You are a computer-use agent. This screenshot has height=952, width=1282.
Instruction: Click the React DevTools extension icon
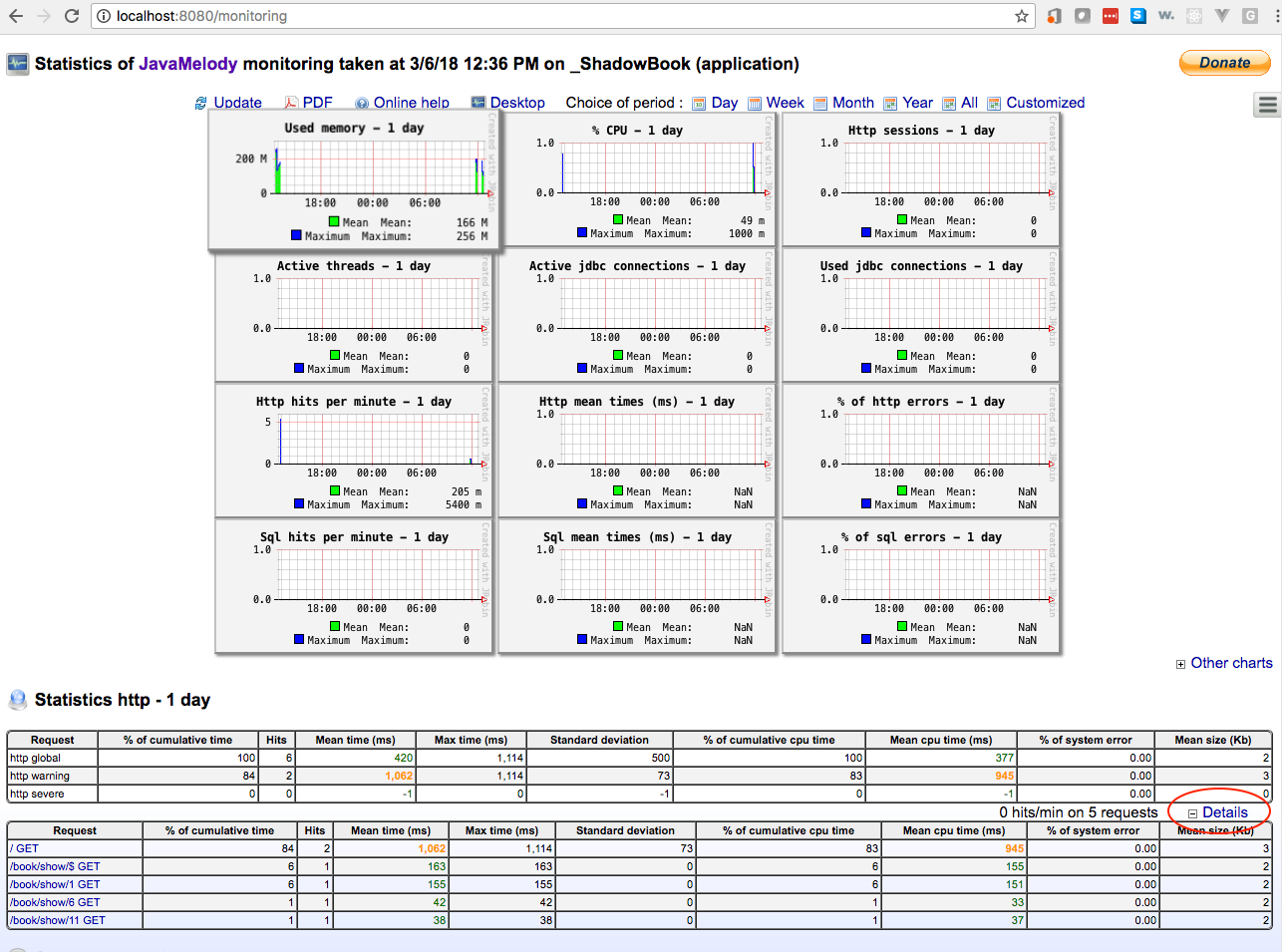(x=1194, y=16)
